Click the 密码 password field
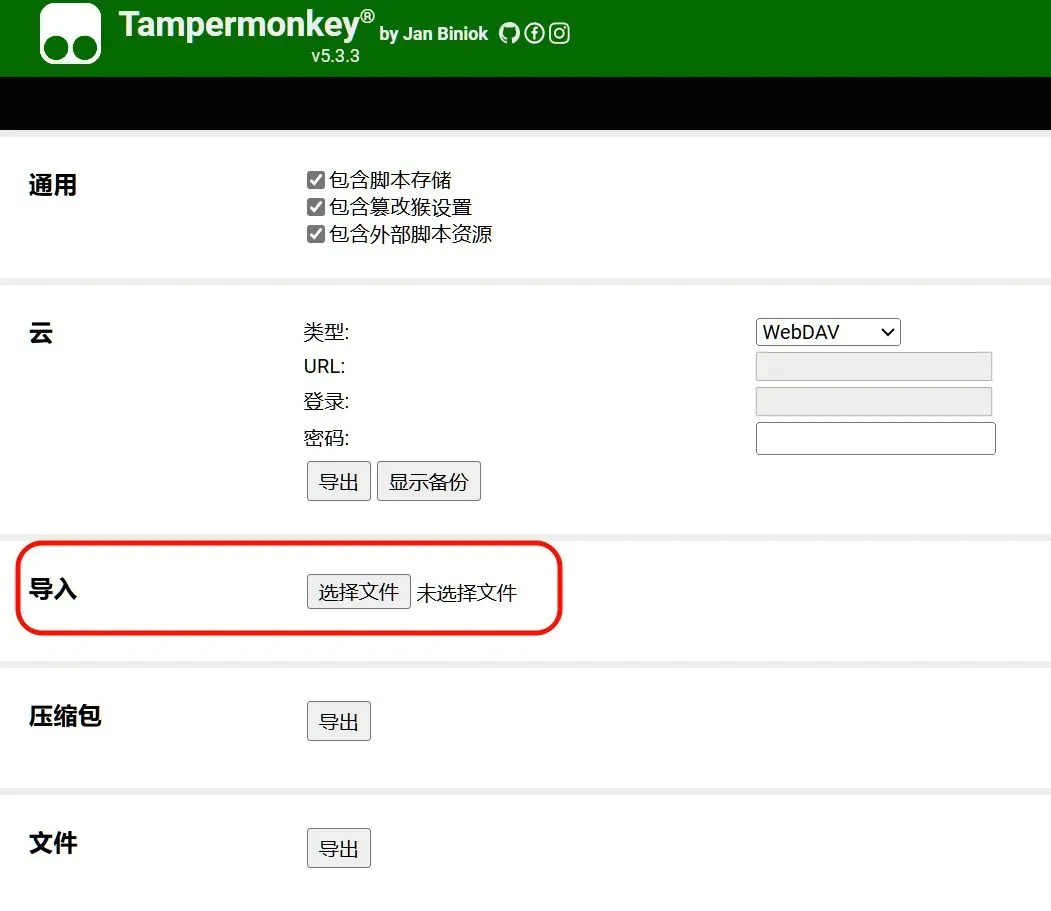This screenshot has height=911, width=1051. coord(875,438)
